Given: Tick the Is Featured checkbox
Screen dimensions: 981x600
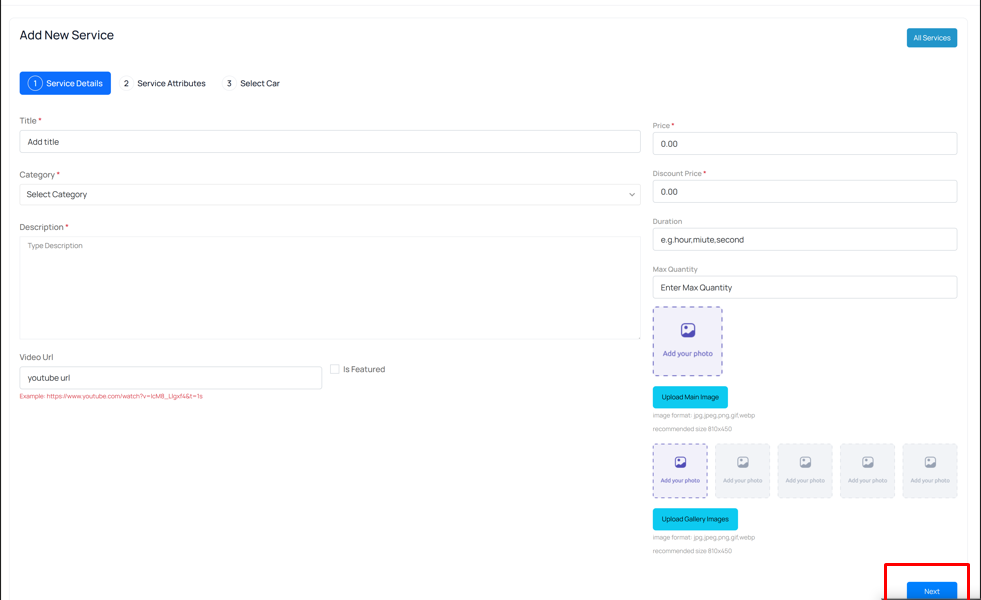Looking at the screenshot, I should [335, 369].
